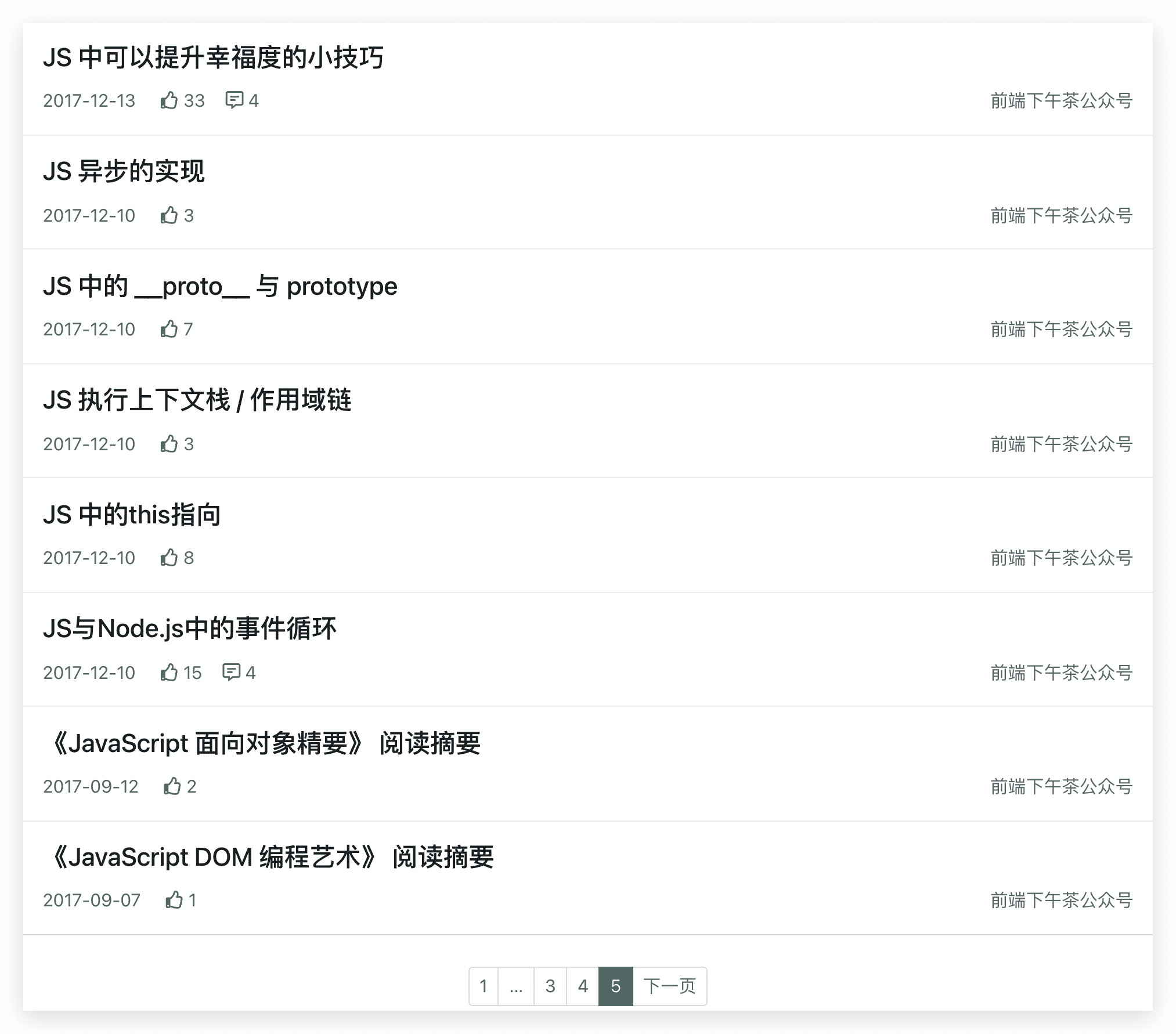Click 前端下午茶公众号 on the this指向 row
The image size is (1176, 1034).
tap(1062, 558)
